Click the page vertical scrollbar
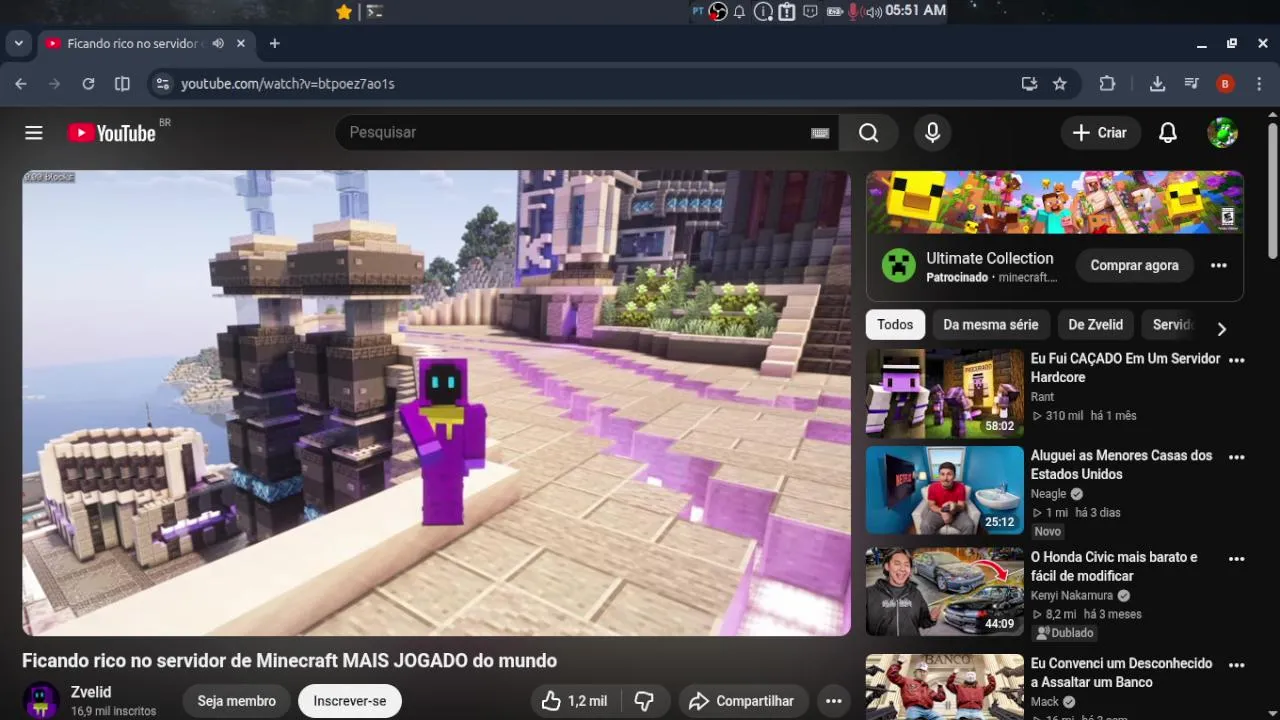The image size is (1280, 720). (x=1272, y=190)
